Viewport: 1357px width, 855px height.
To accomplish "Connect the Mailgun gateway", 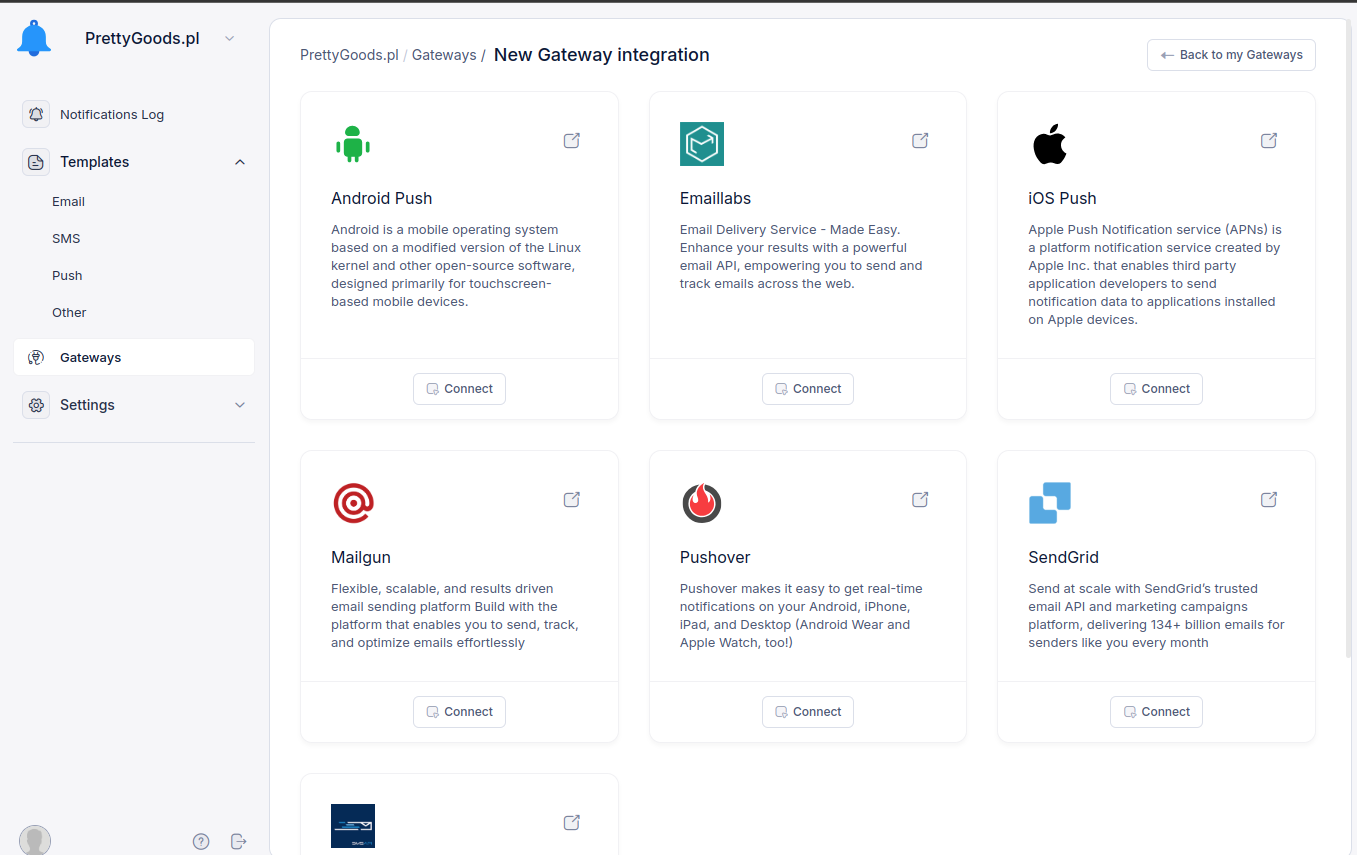I will [459, 712].
